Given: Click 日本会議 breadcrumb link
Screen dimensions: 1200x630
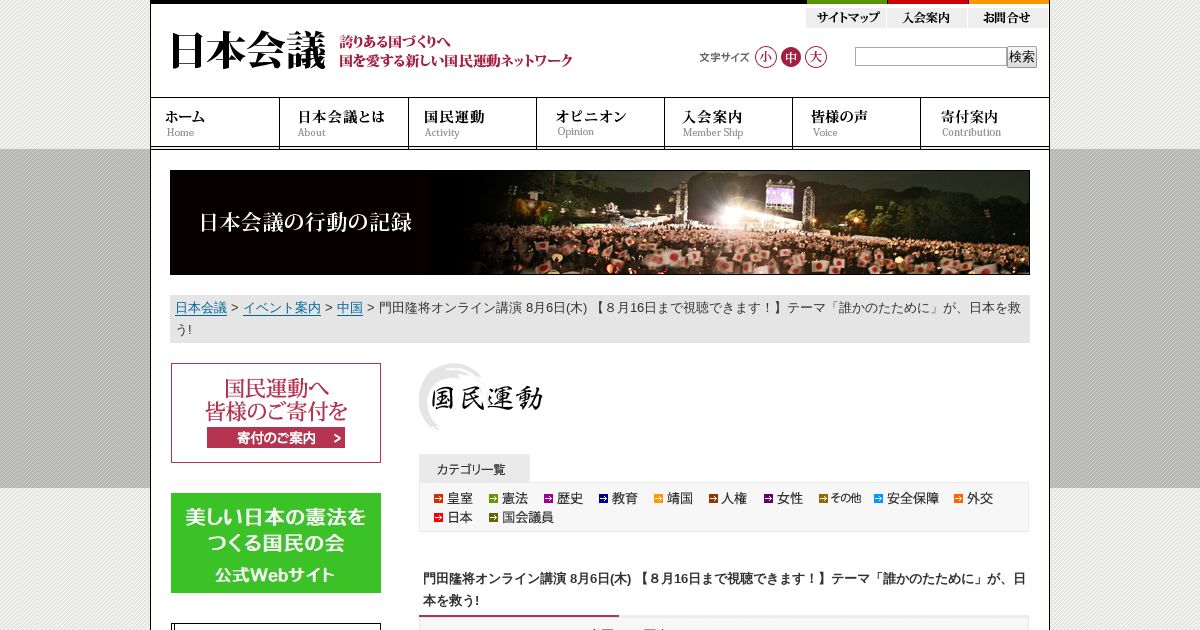Looking at the screenshot, I should 201,308.
